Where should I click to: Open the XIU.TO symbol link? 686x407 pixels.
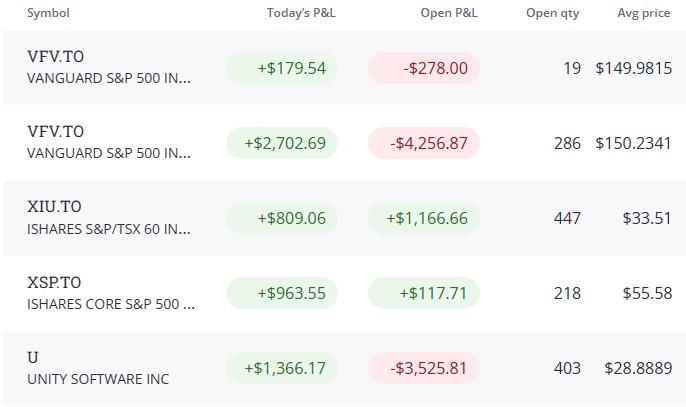pyautogui.click(x=54, y=207)
